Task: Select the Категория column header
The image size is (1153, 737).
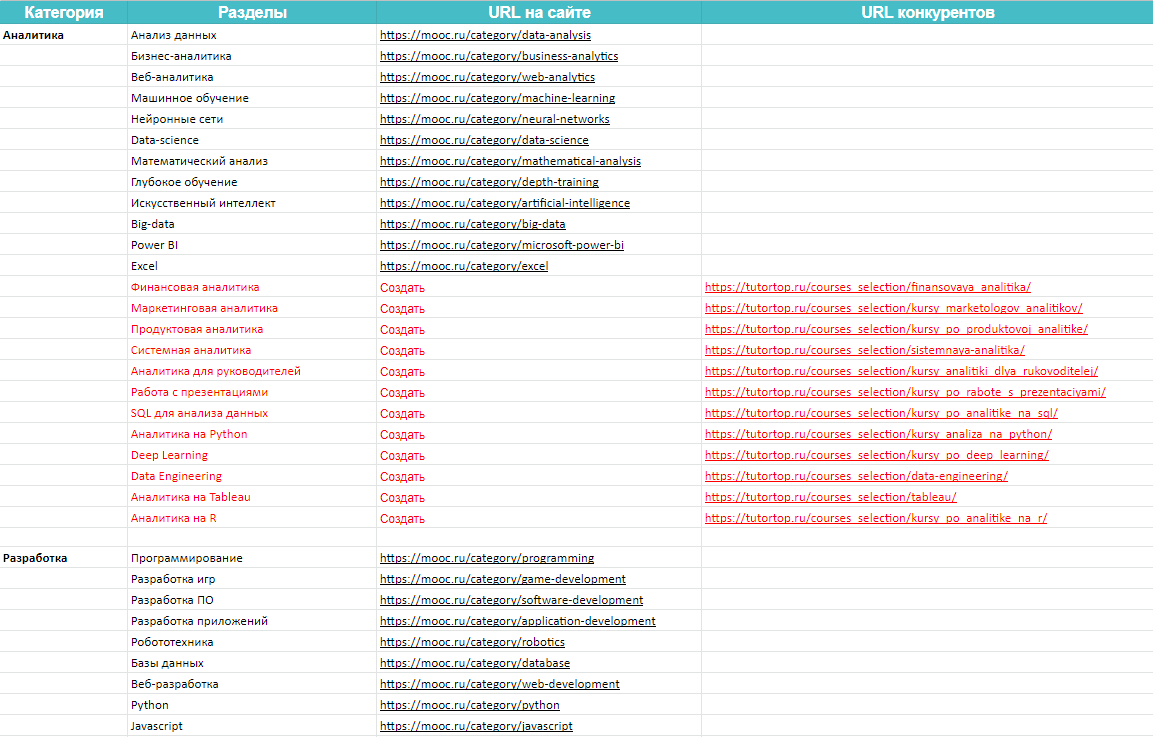Action: [64, 13]
